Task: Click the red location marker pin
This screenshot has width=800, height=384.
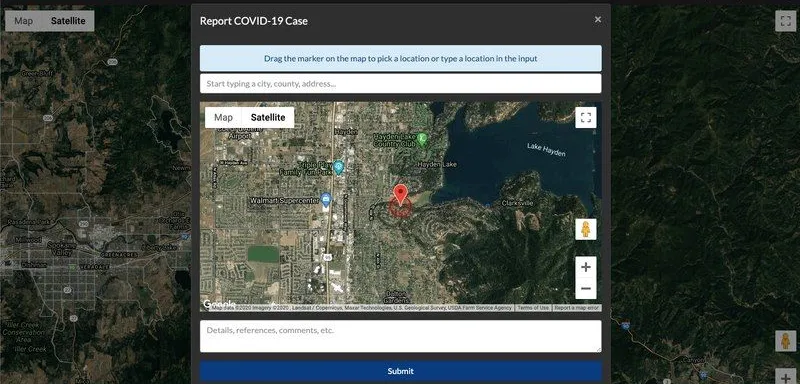Action: (401, 195)
